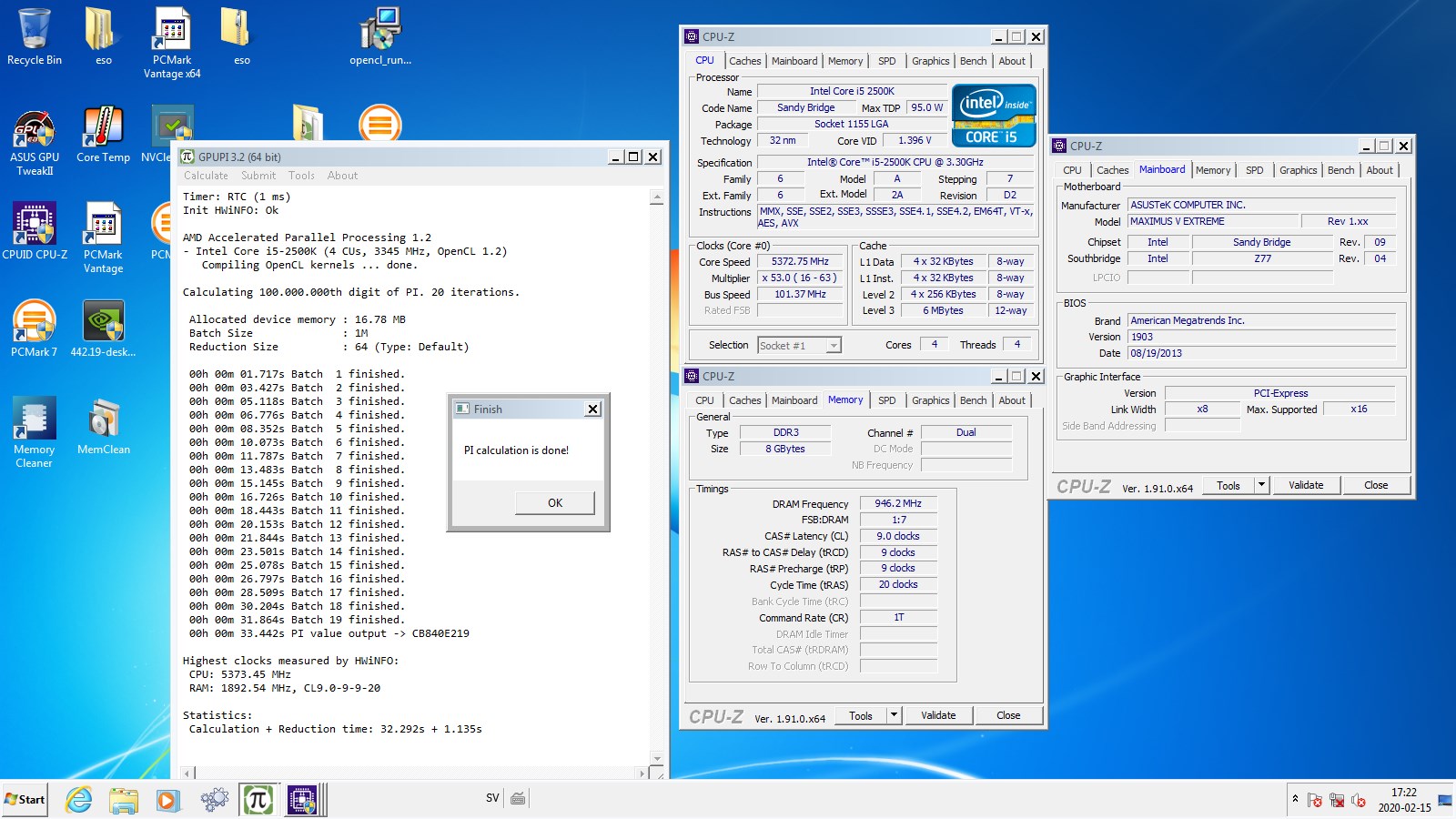Viewport: 1456px width, 819px height.
Task: Launch Memory Cleaner from the desktop
Action: point(35,432)
